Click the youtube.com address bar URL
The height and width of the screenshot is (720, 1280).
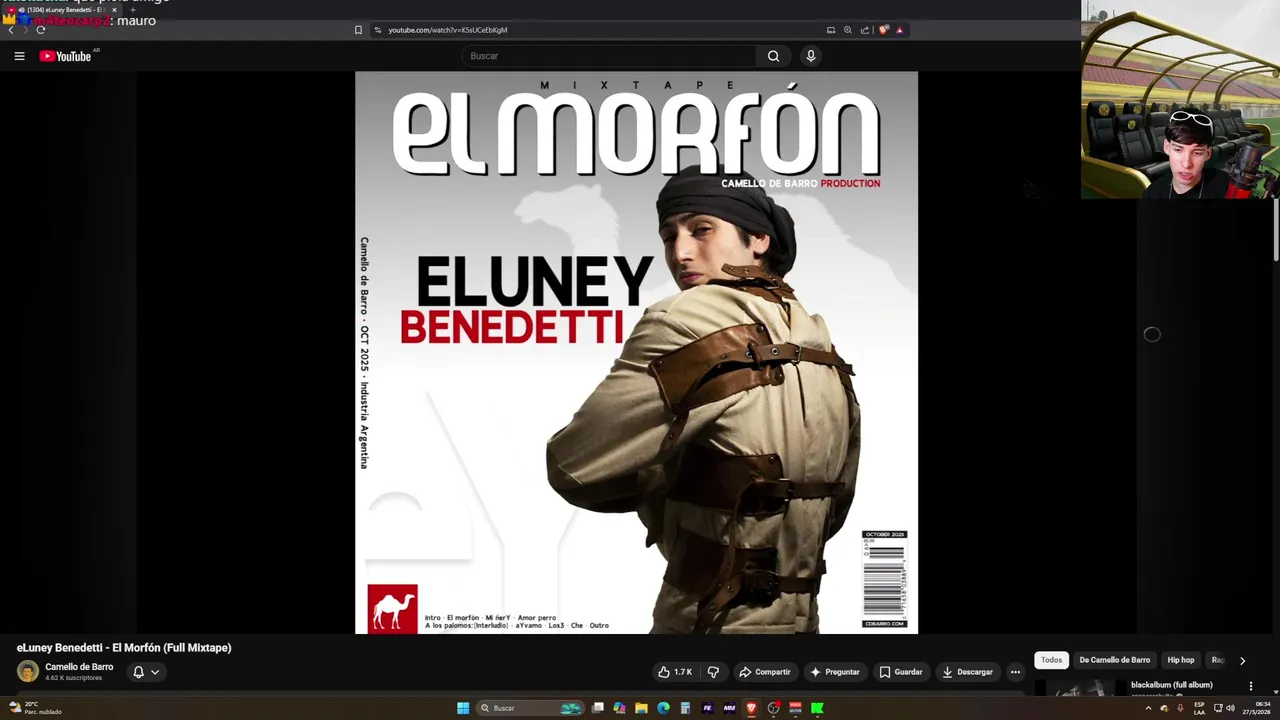448,30
